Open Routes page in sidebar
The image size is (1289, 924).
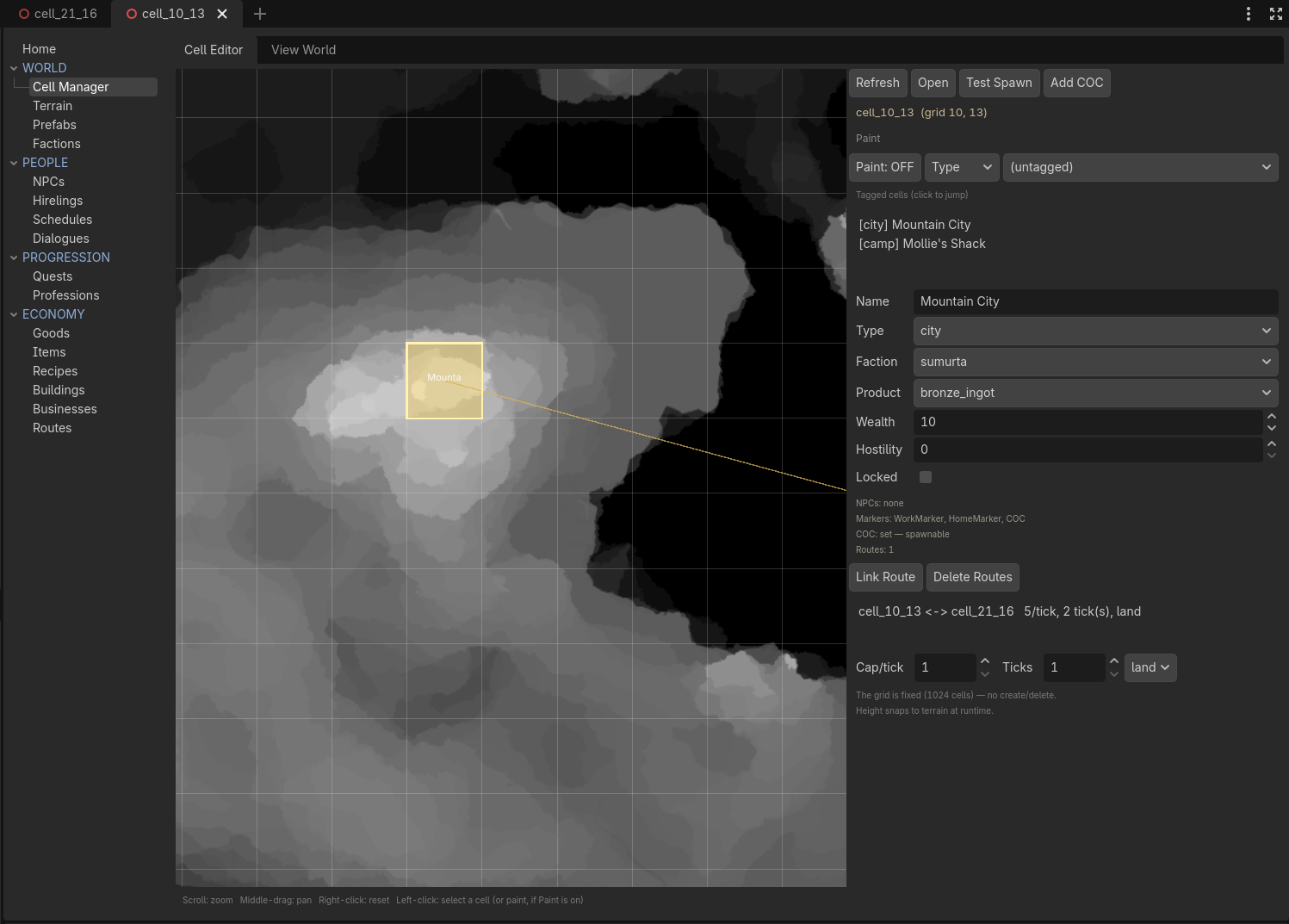pos(52,428)
